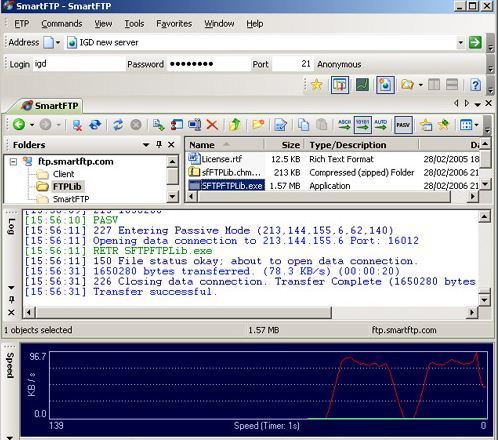498x440 pixels.
Task: Toggle AUTO transfer mode
Action: [381, 125]
